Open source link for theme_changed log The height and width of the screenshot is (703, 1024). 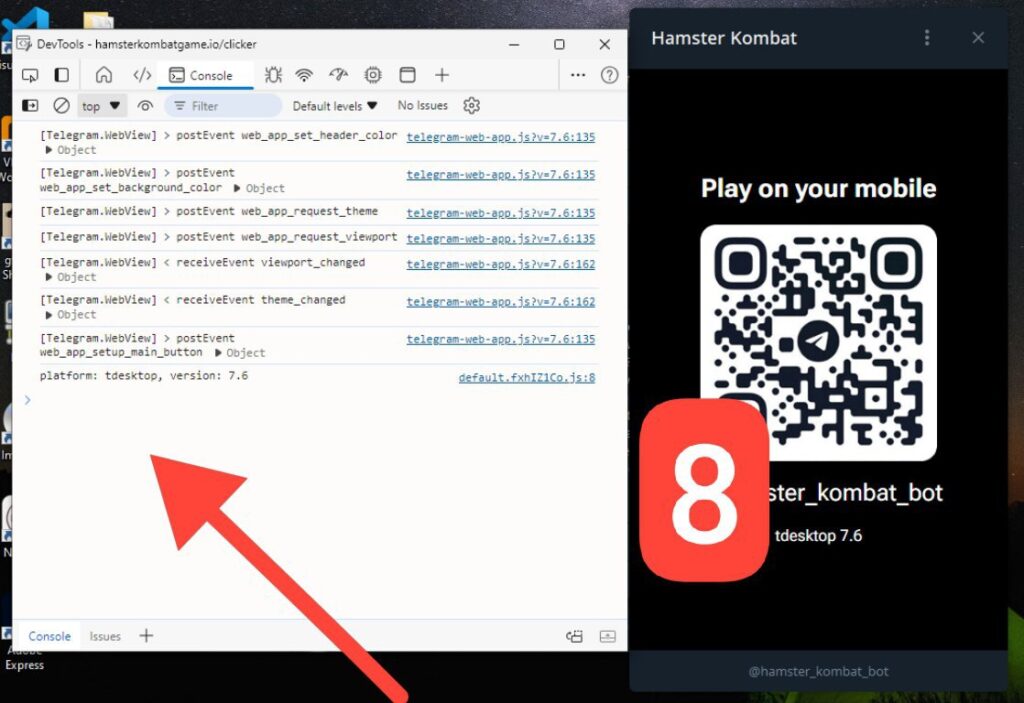pyautogui.click(x=501, y=302)
